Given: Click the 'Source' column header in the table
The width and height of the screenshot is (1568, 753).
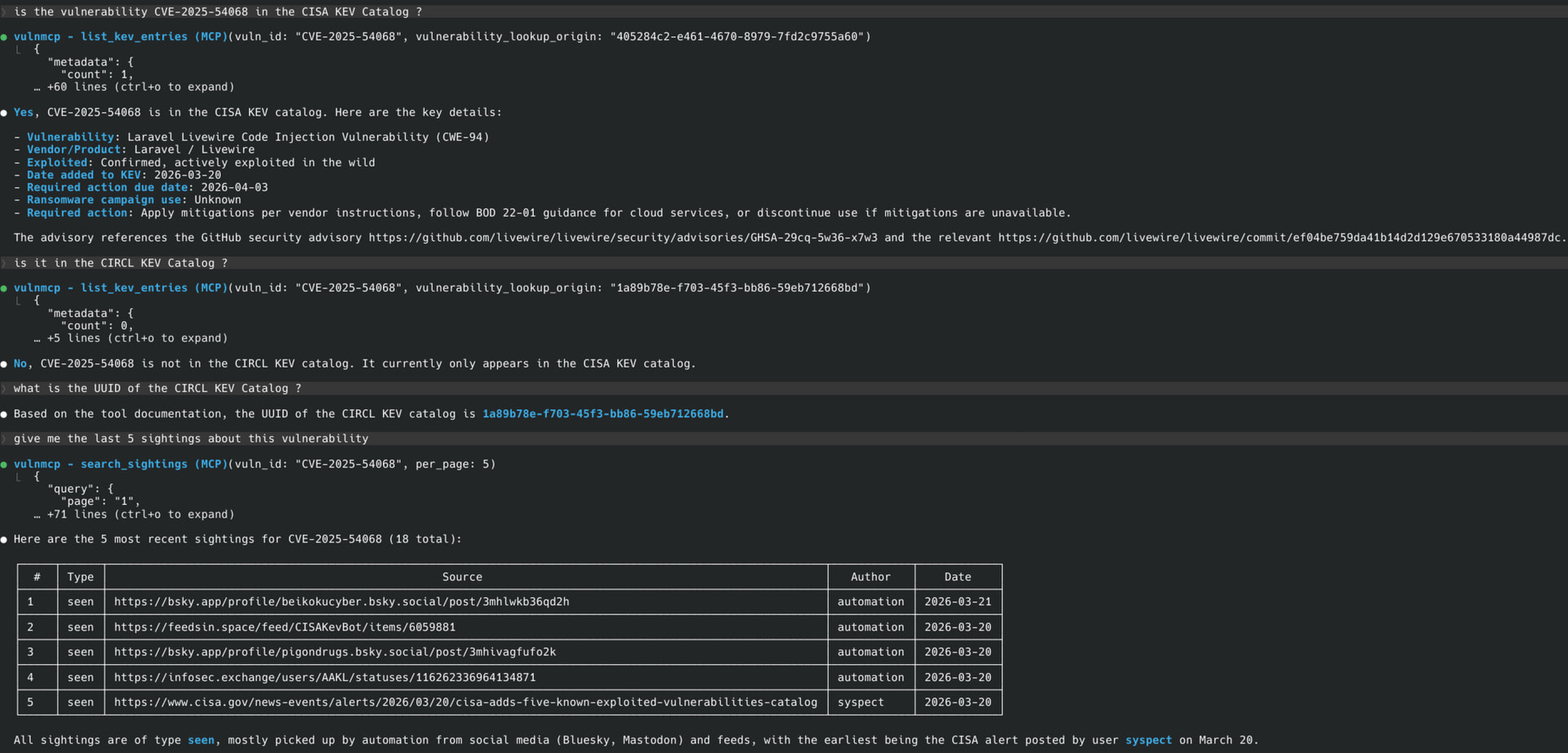Looking at the screenshot, I should [x=462, y=577].
